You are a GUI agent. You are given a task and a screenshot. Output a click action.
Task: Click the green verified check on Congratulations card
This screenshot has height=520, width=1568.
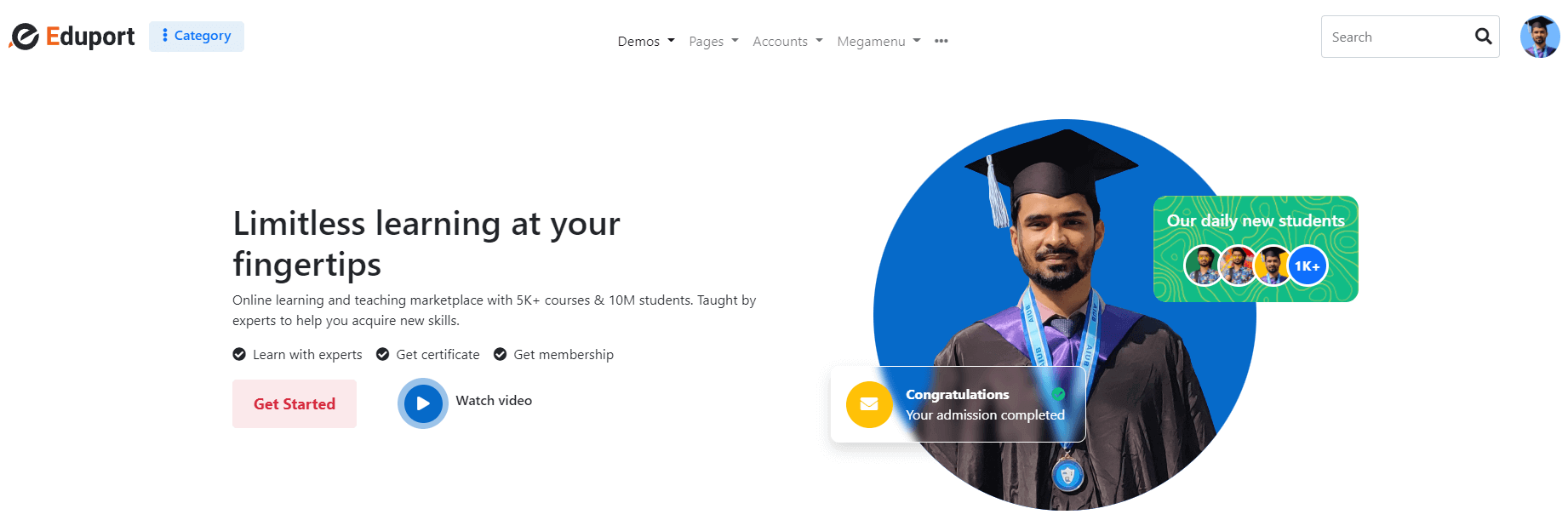tap(1058, 394)
